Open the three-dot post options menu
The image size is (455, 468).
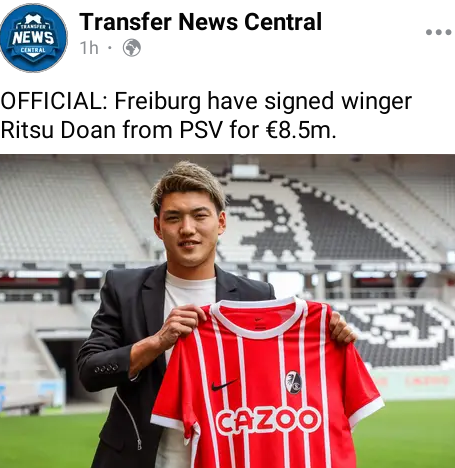(x=438, y=32)
